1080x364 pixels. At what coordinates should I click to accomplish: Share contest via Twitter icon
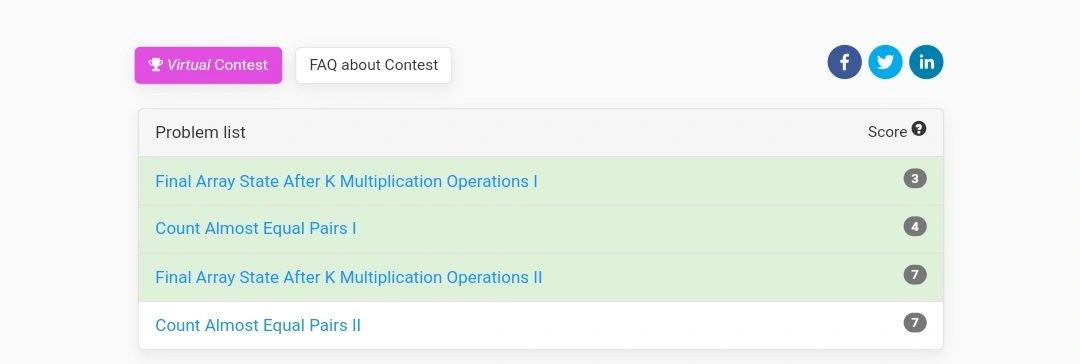(885, 62)
